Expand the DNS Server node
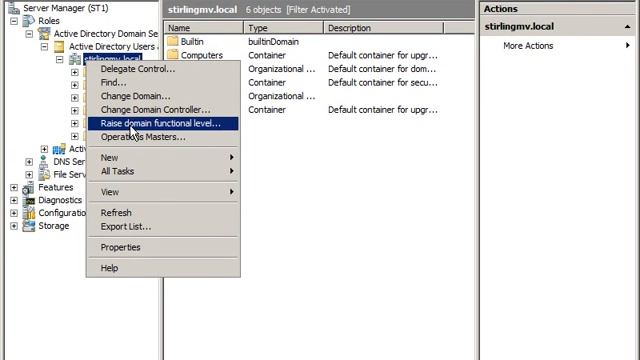 29,162
